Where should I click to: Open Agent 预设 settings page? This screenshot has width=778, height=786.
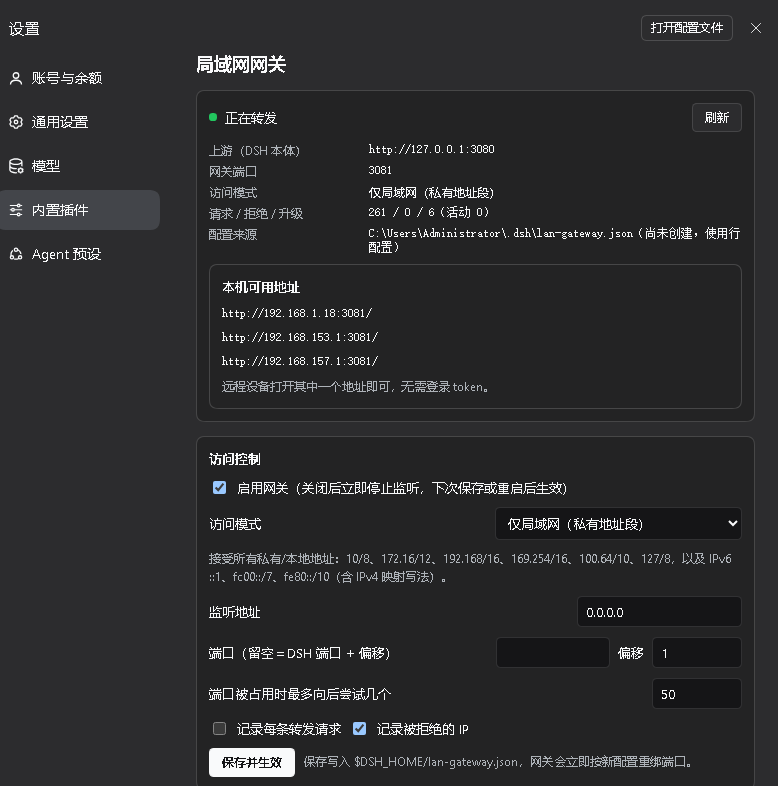(80, 254)
